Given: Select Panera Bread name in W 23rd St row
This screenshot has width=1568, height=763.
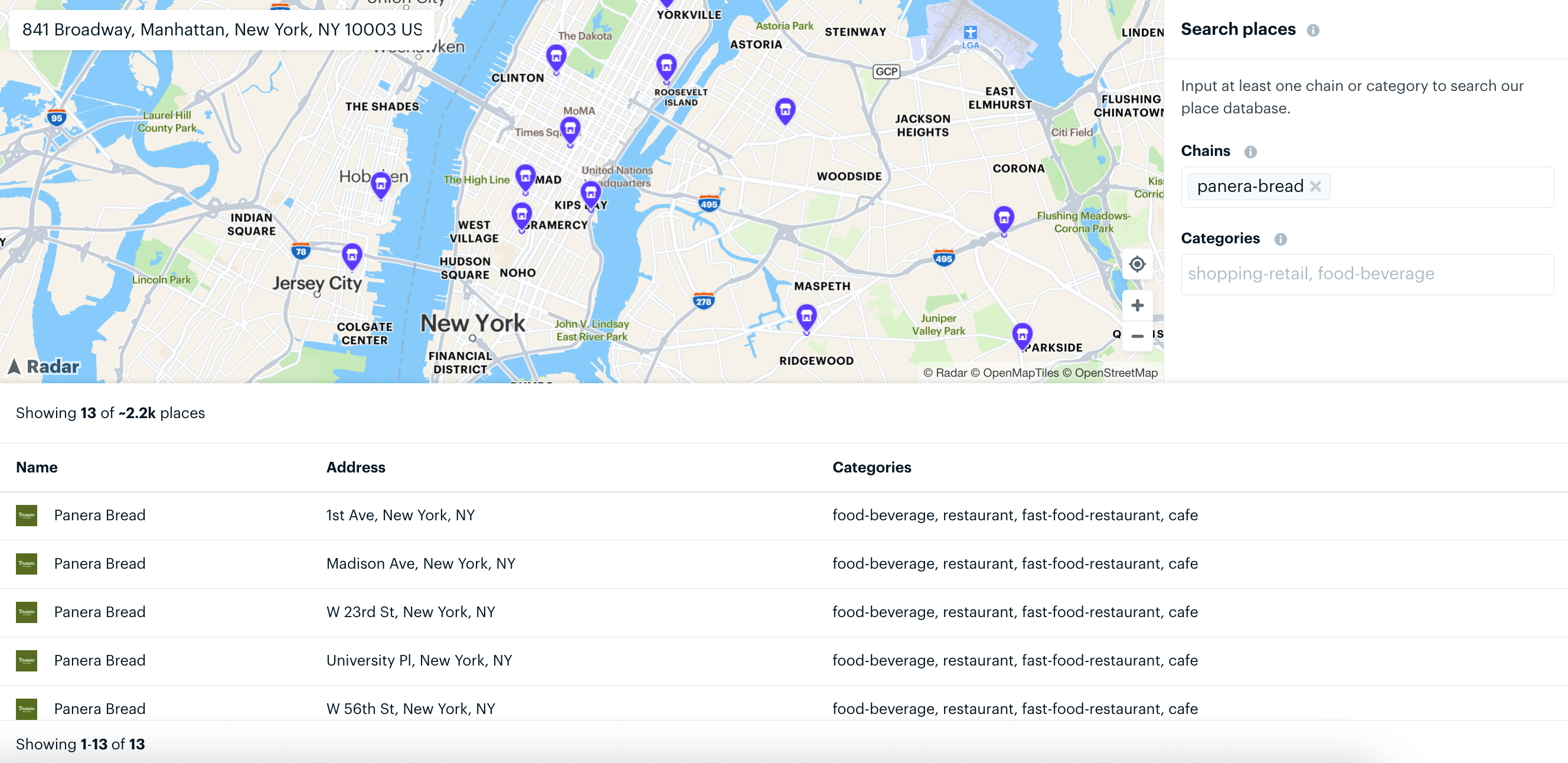Looking at the screenshot, I should (x=100, y=612).
